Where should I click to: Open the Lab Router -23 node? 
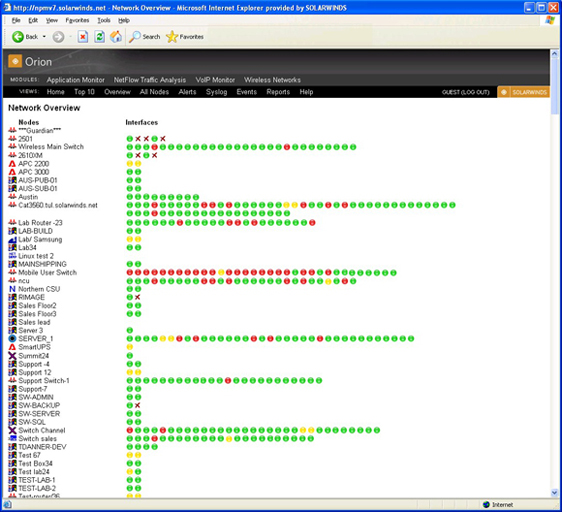coord(40,223)
